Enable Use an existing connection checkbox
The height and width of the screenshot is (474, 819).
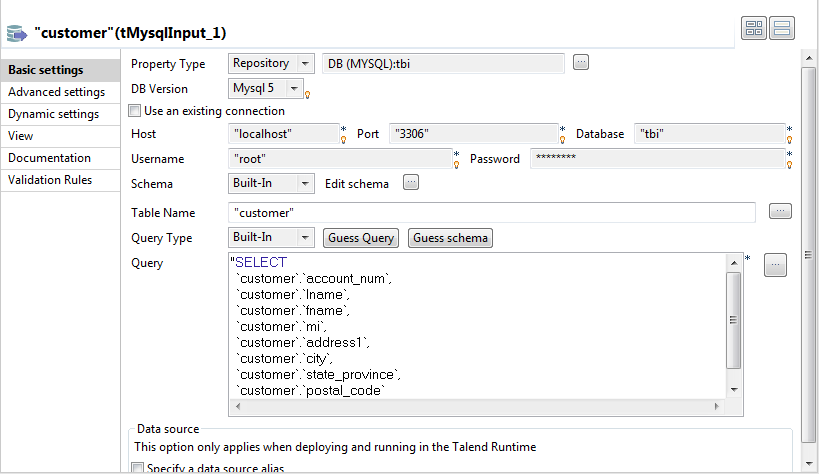(137, 111)
